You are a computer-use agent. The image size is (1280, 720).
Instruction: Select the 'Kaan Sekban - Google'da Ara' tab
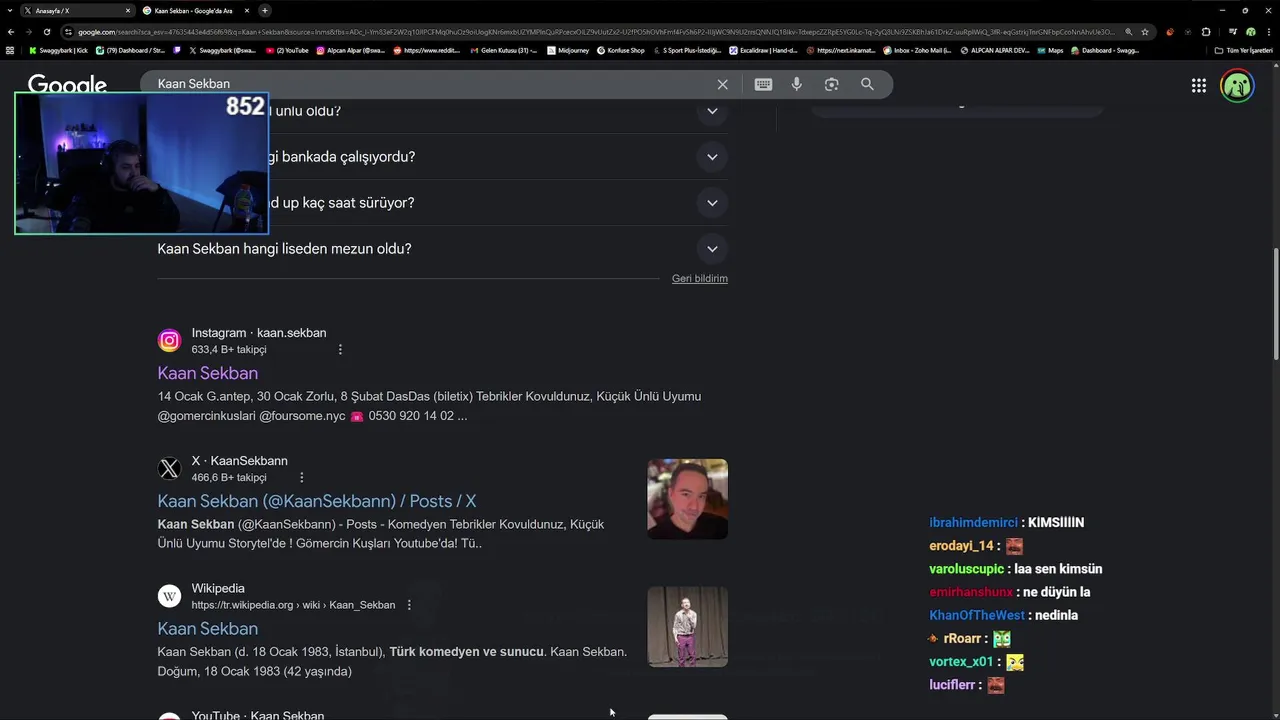195,10
